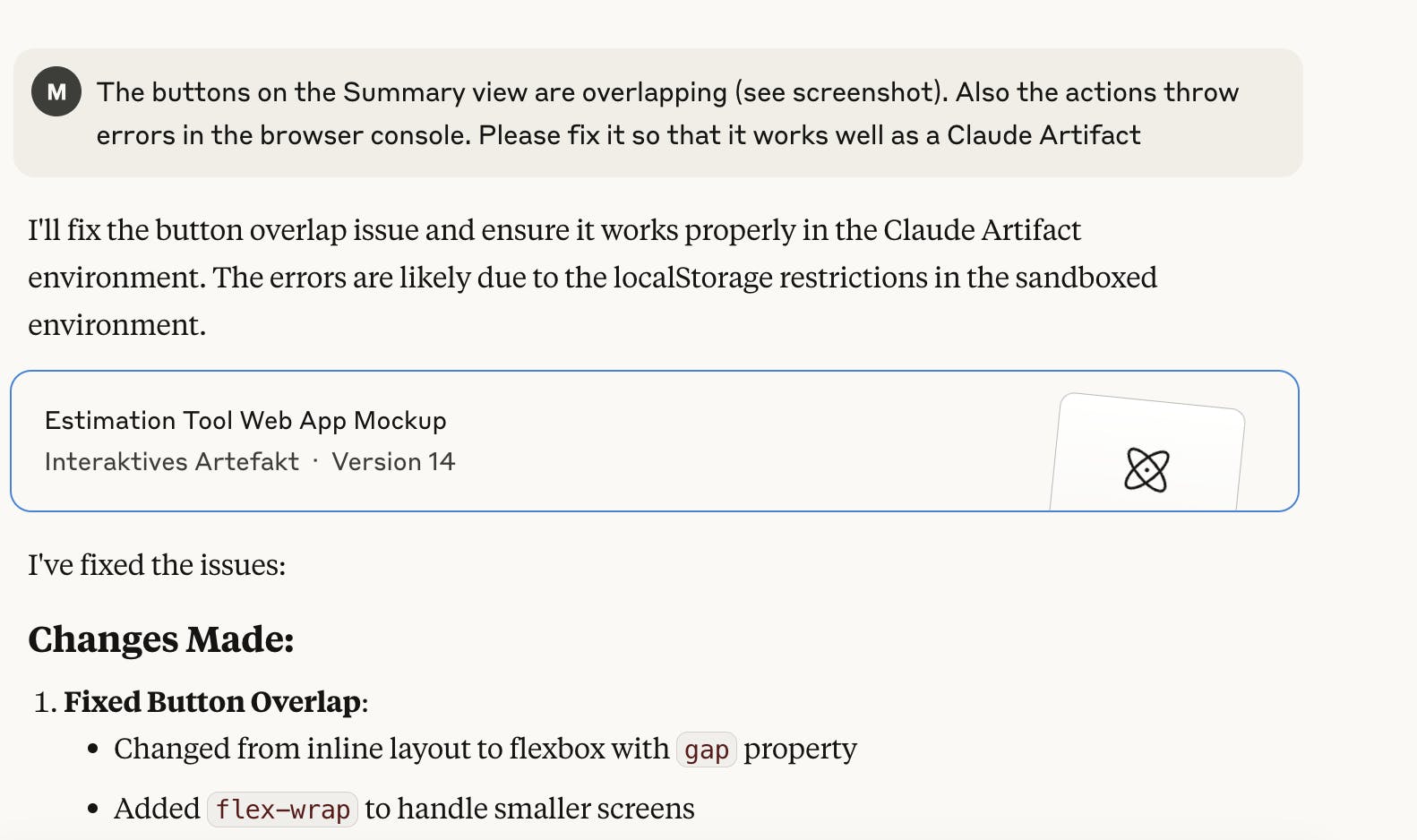
Task: Click the inline code 'flex-wrap'
Action: [x=283, y=810]
